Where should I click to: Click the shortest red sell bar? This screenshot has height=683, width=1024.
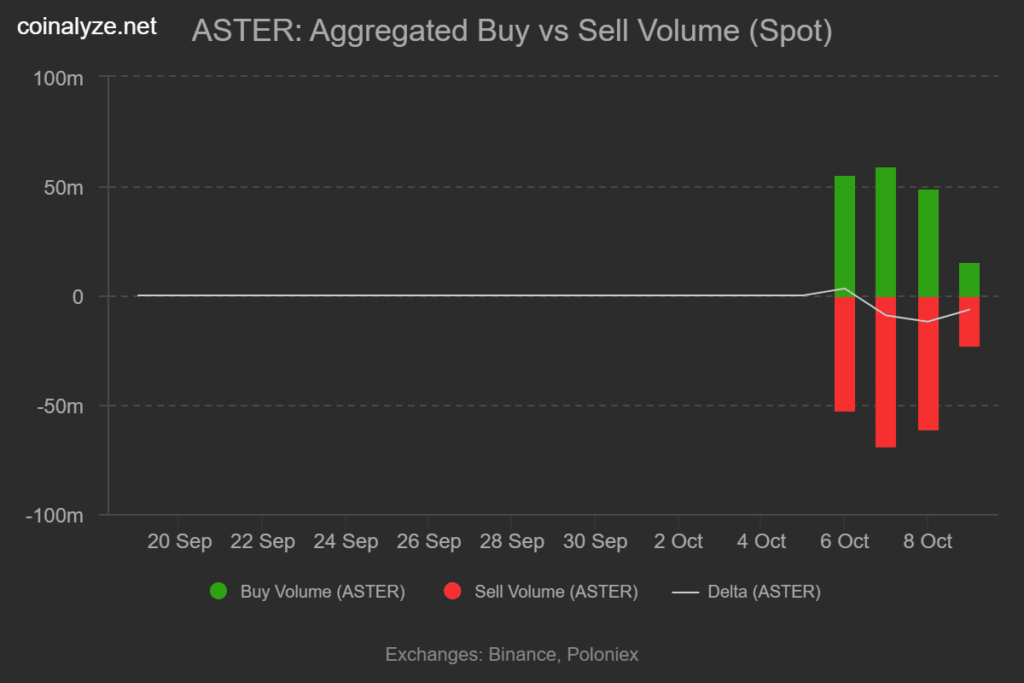click(969, 322)
